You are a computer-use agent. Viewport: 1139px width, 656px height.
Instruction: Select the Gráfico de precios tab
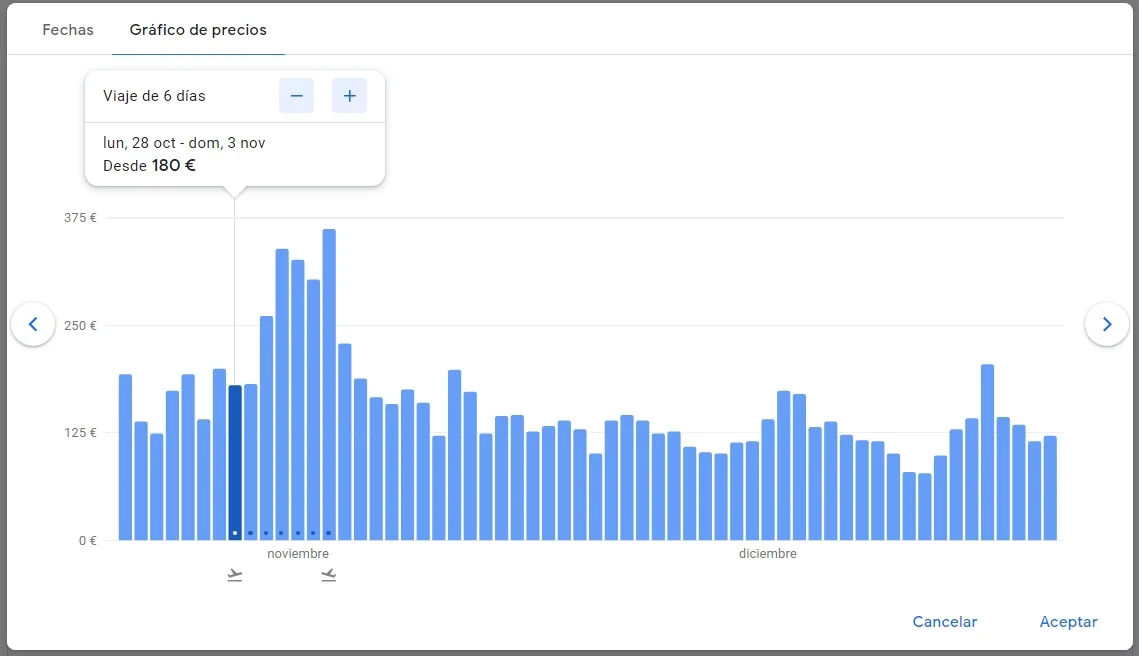pos(198,30)
